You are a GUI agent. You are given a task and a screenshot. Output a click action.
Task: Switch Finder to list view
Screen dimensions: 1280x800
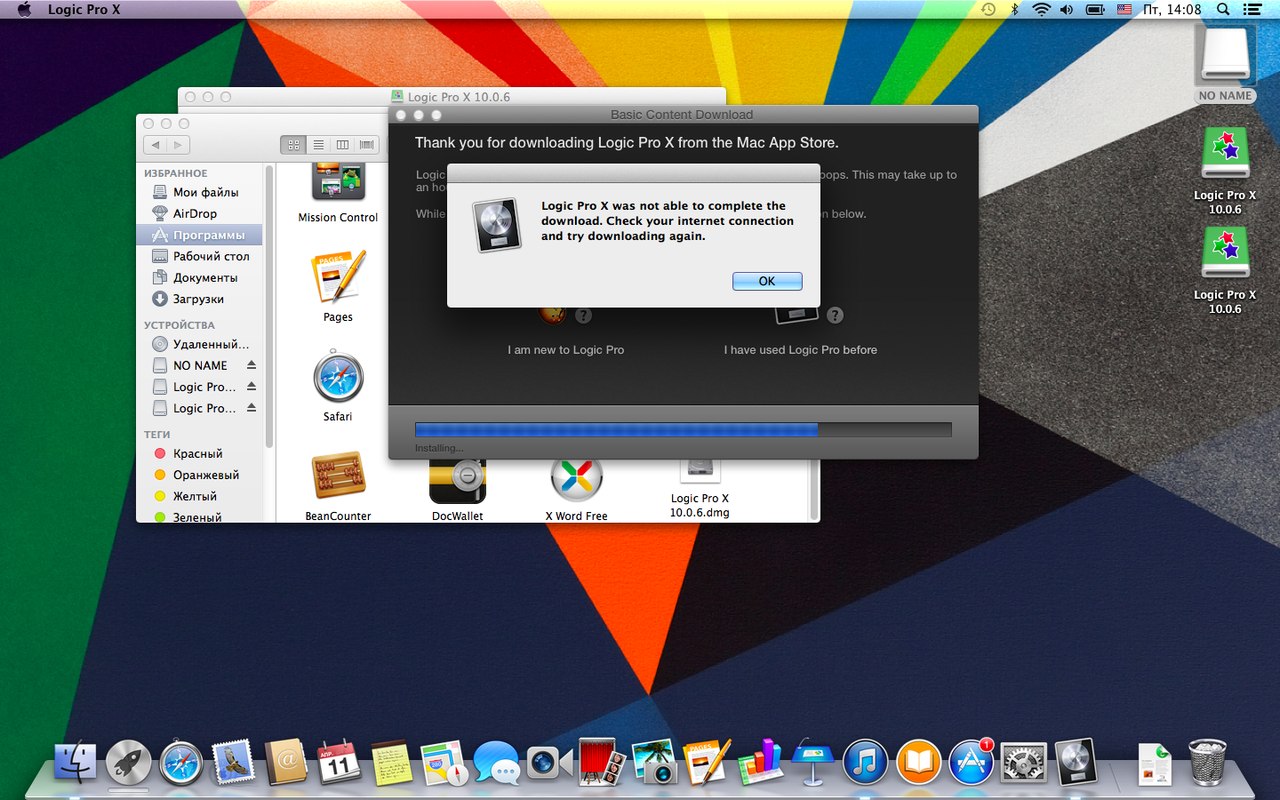point(318,145)
